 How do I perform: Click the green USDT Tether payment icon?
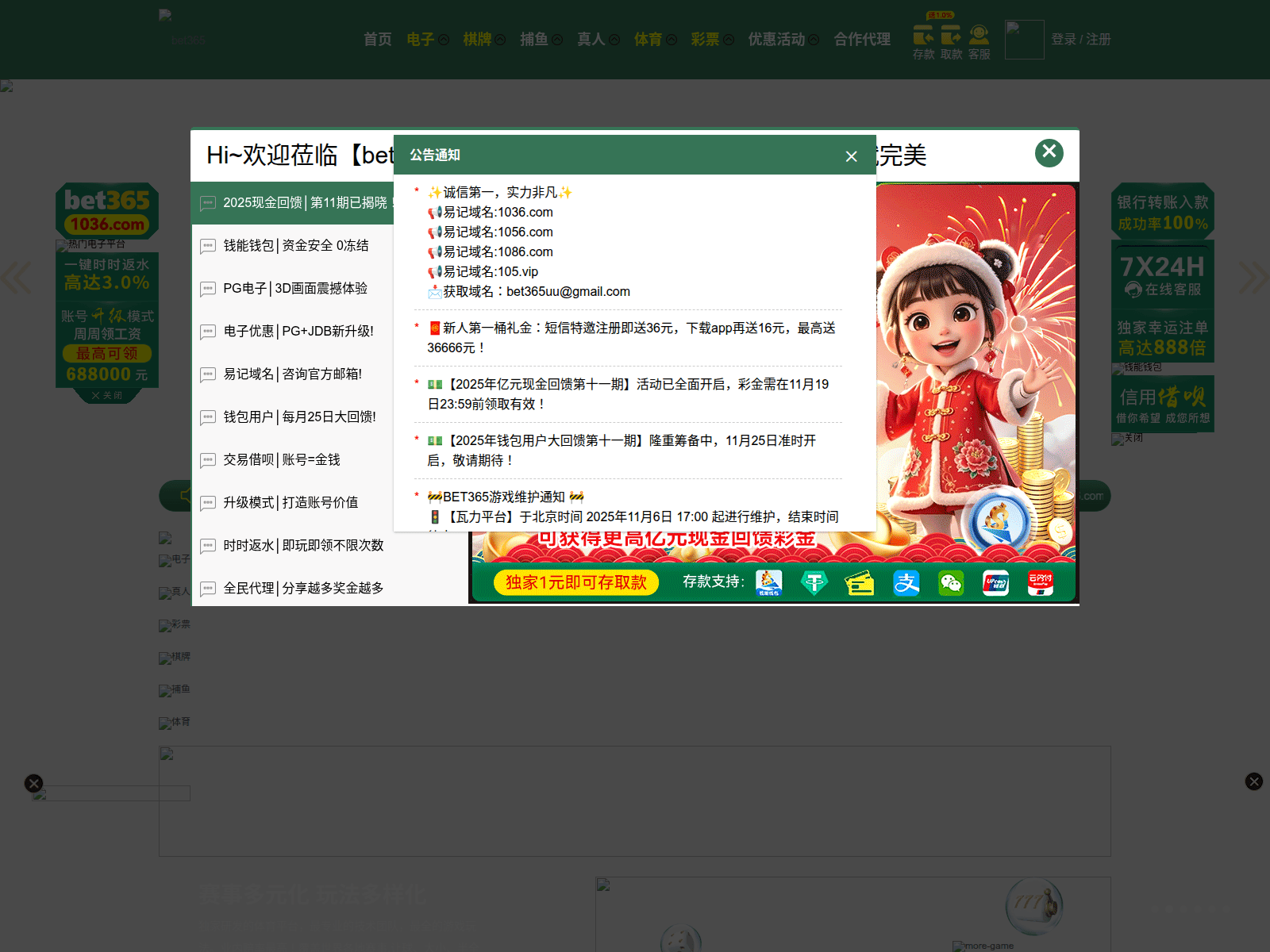(x=814, y=583)
